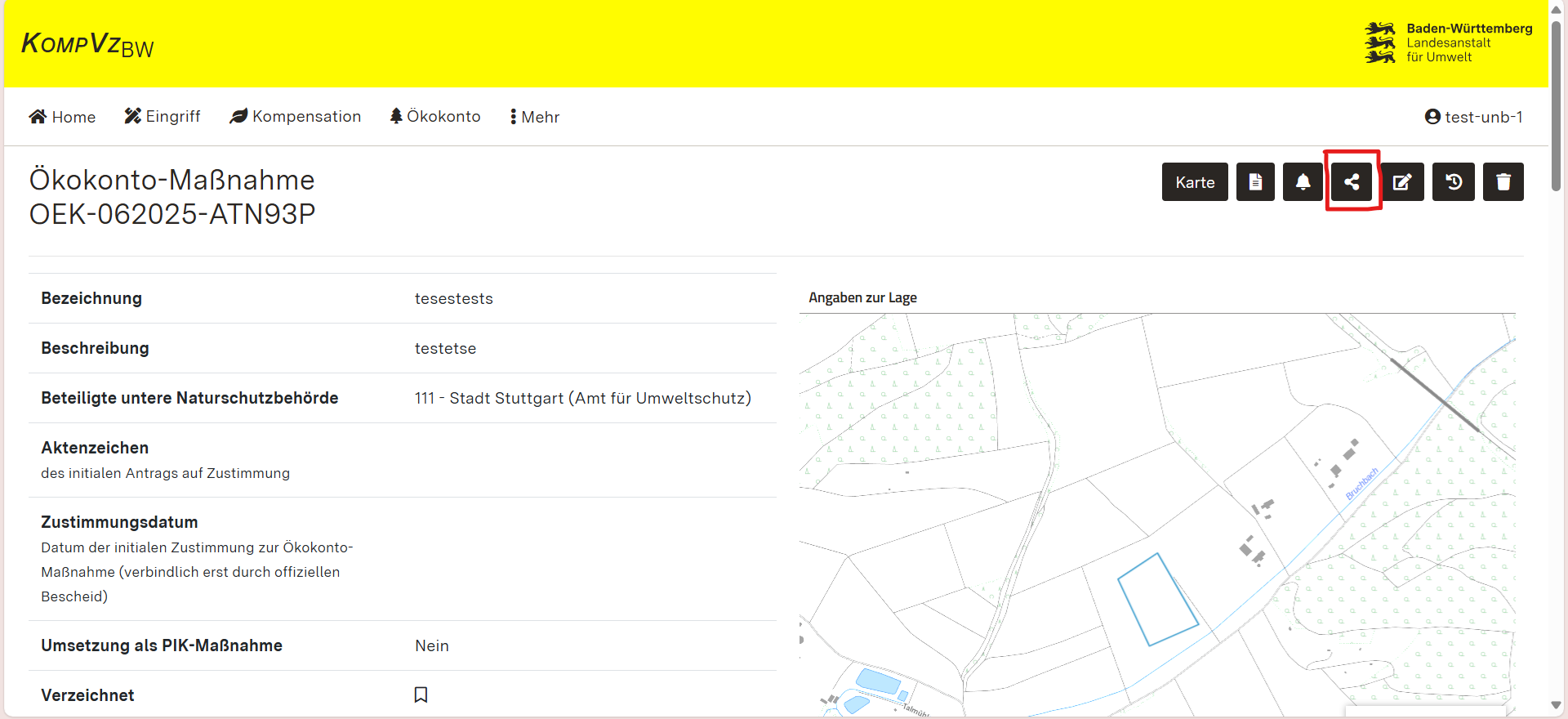Click the KompVzBW logo
1568x719 pixels.
click(87, 44)
